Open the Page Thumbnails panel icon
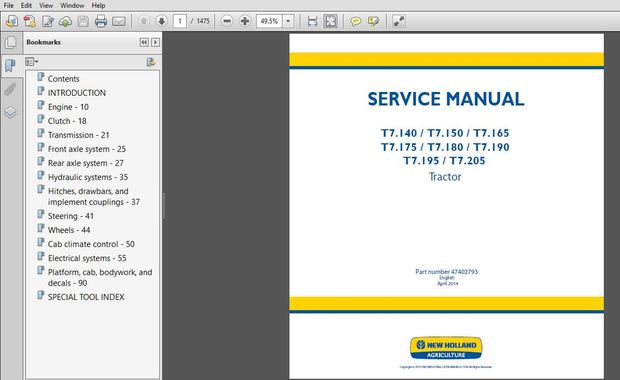This screenshot has height=380, width=620. (x=11, y=43)
